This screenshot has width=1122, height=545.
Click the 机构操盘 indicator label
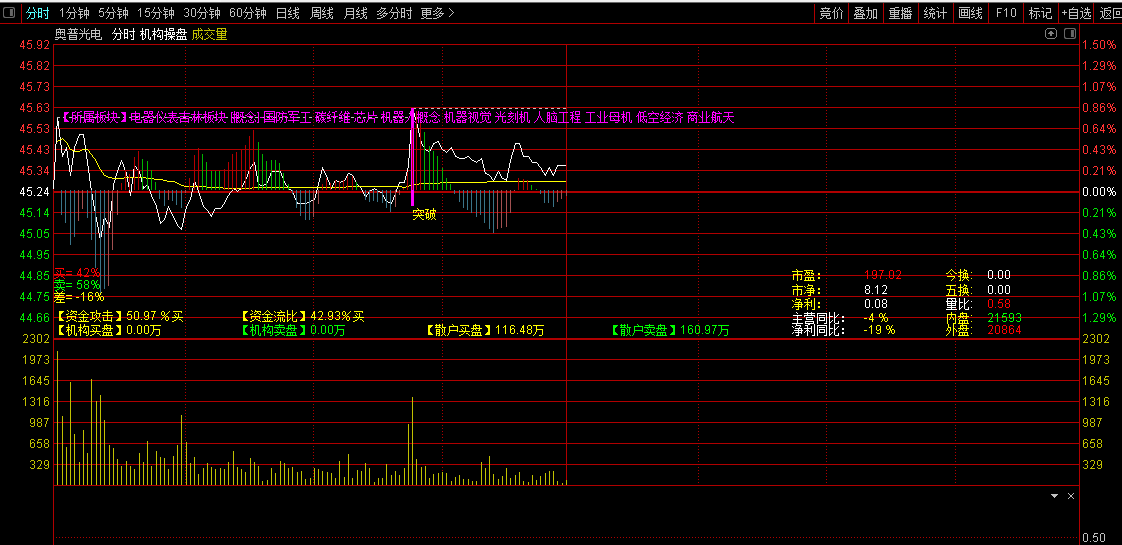click(x=163, y=34)
